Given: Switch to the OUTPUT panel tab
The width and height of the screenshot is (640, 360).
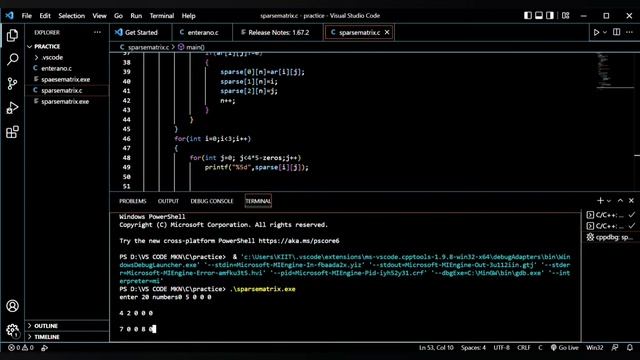Looking at the screenshot, I should pyautogui.click(x=168, y=201).
